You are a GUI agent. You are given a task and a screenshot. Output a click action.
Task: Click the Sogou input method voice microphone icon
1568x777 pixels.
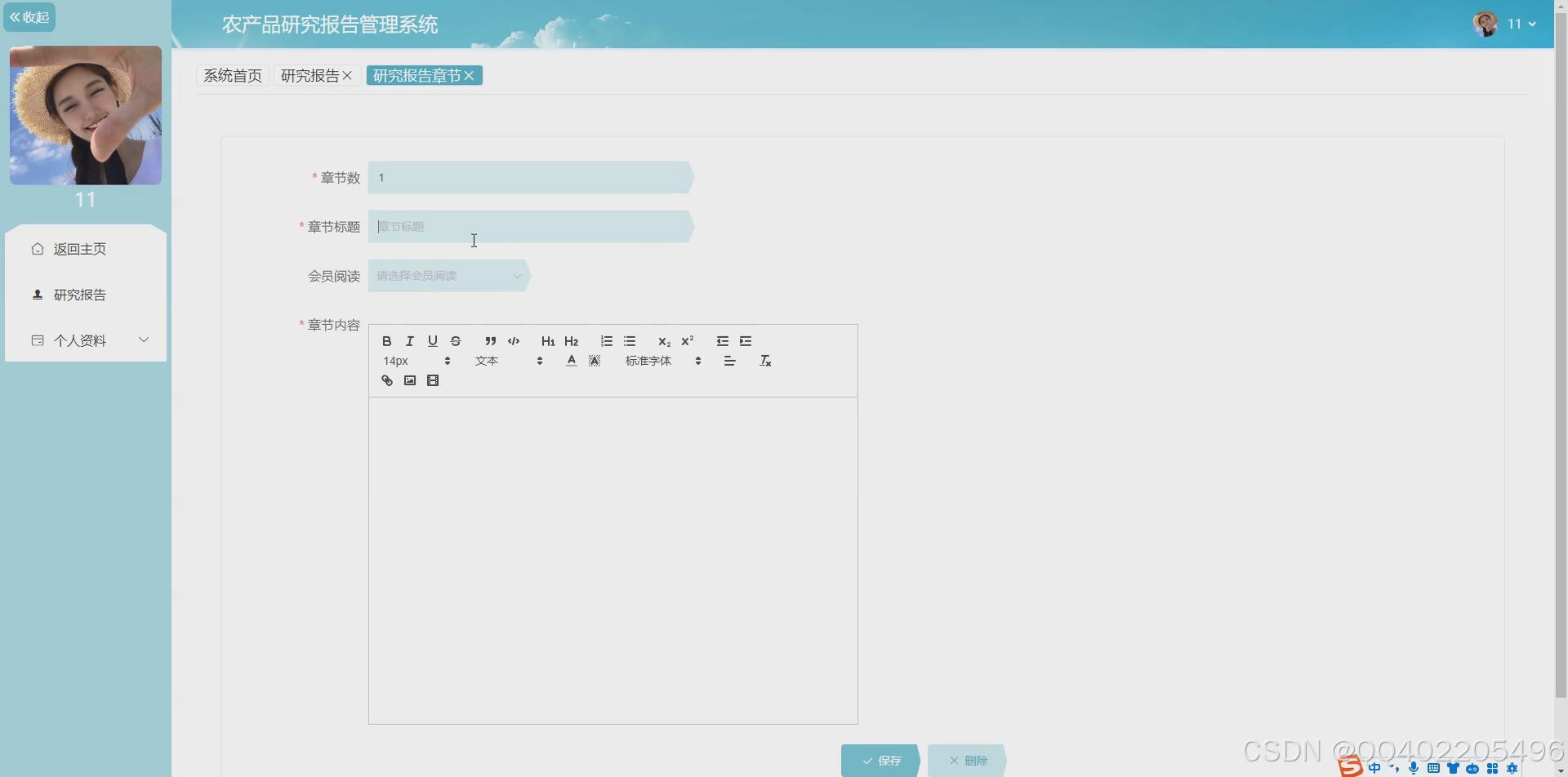[1414, 768]
